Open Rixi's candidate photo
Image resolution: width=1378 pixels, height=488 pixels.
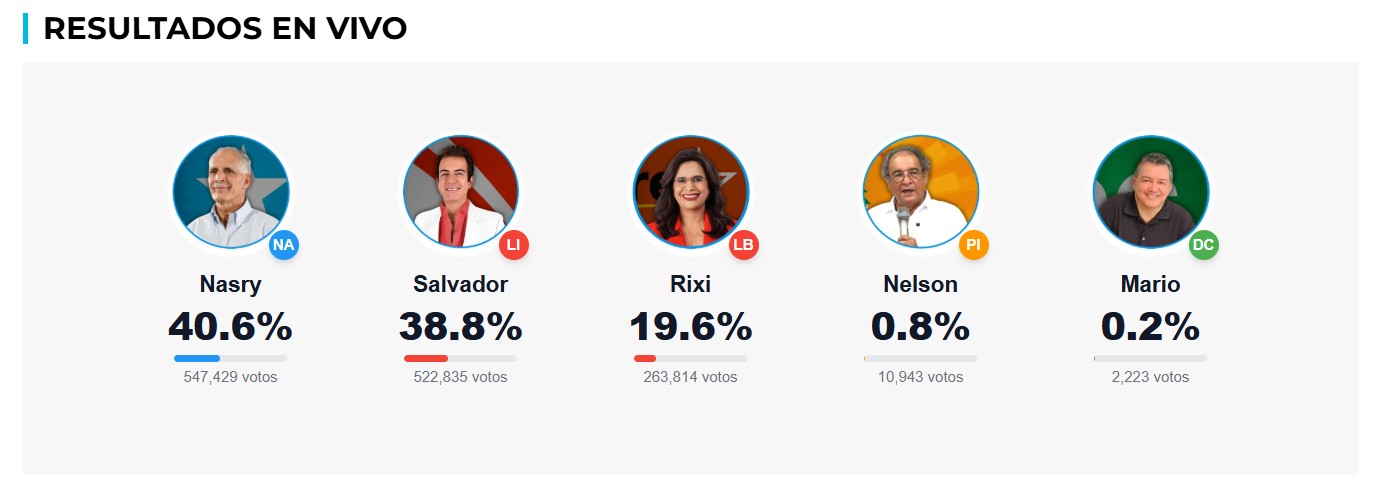click(x=690, y=191)
